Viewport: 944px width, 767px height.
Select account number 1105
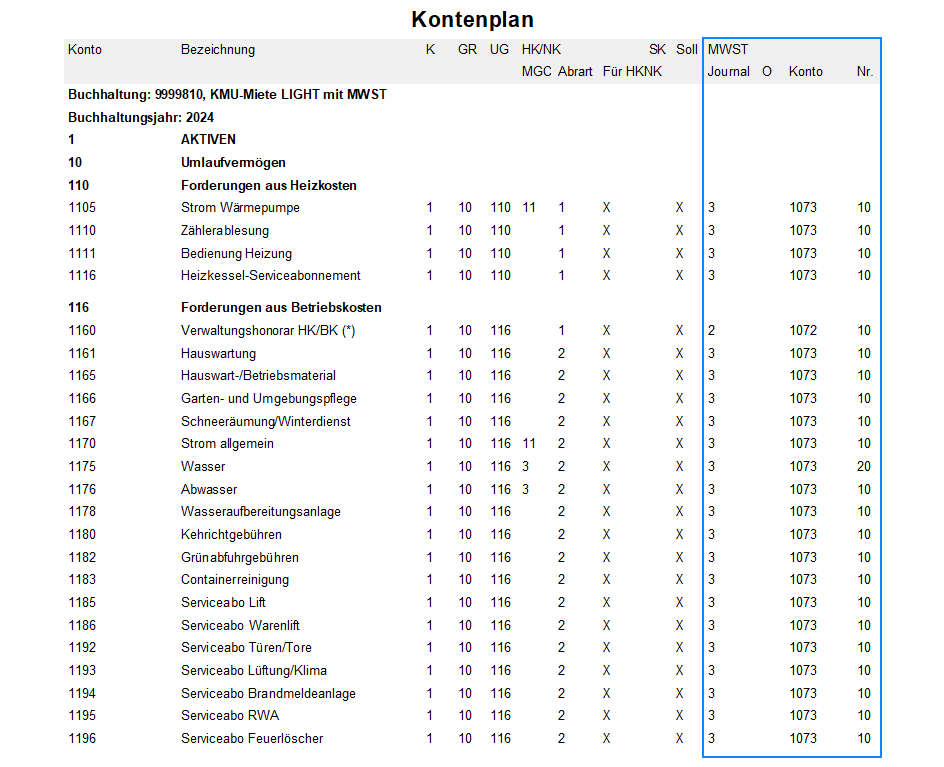[x=82, y=208]
